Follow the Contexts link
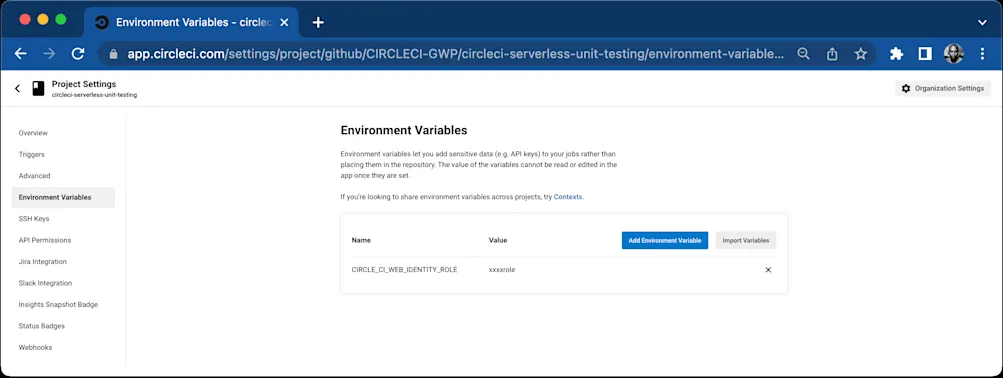 tap(568, 197)
